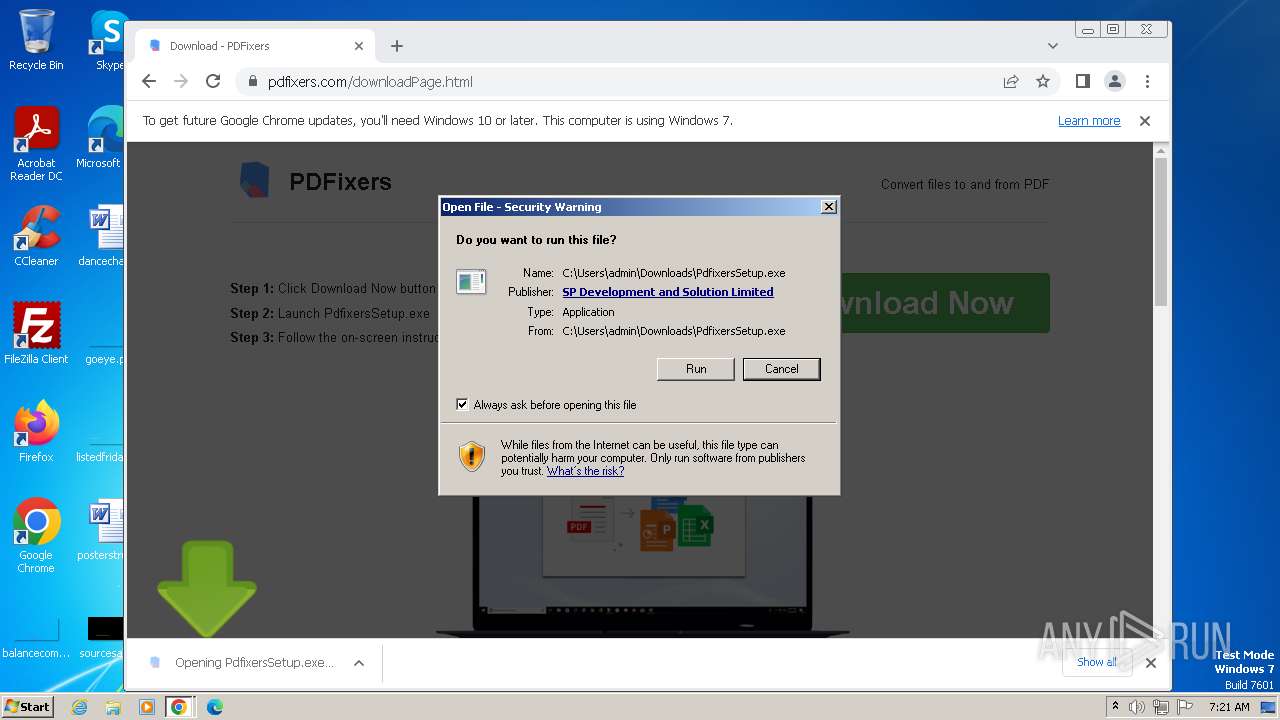The width and height of the screenshot is (1280, 720).
Task: Open Learn more about Chrome updates
Action: [1089, 121]
